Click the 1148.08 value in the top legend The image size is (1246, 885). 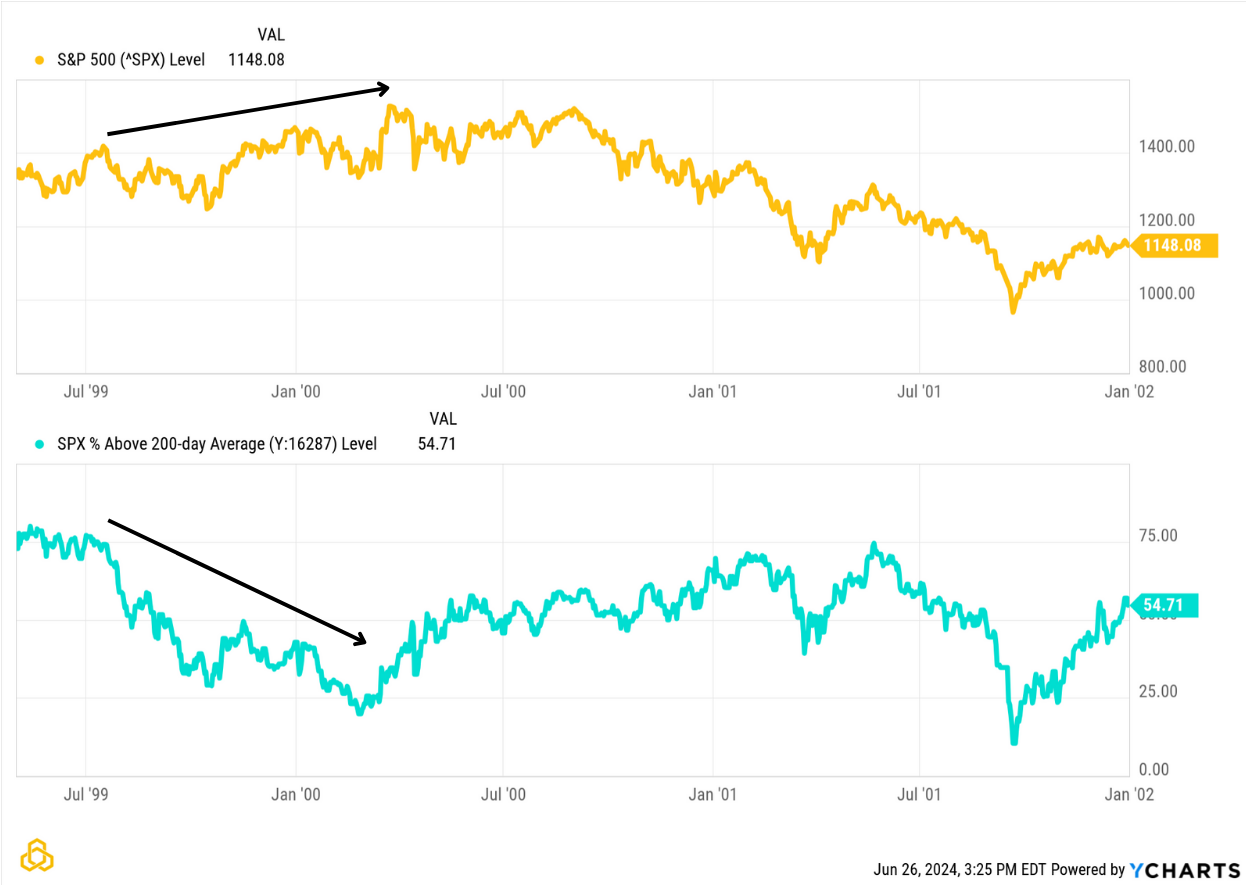(x=256, y=60)
